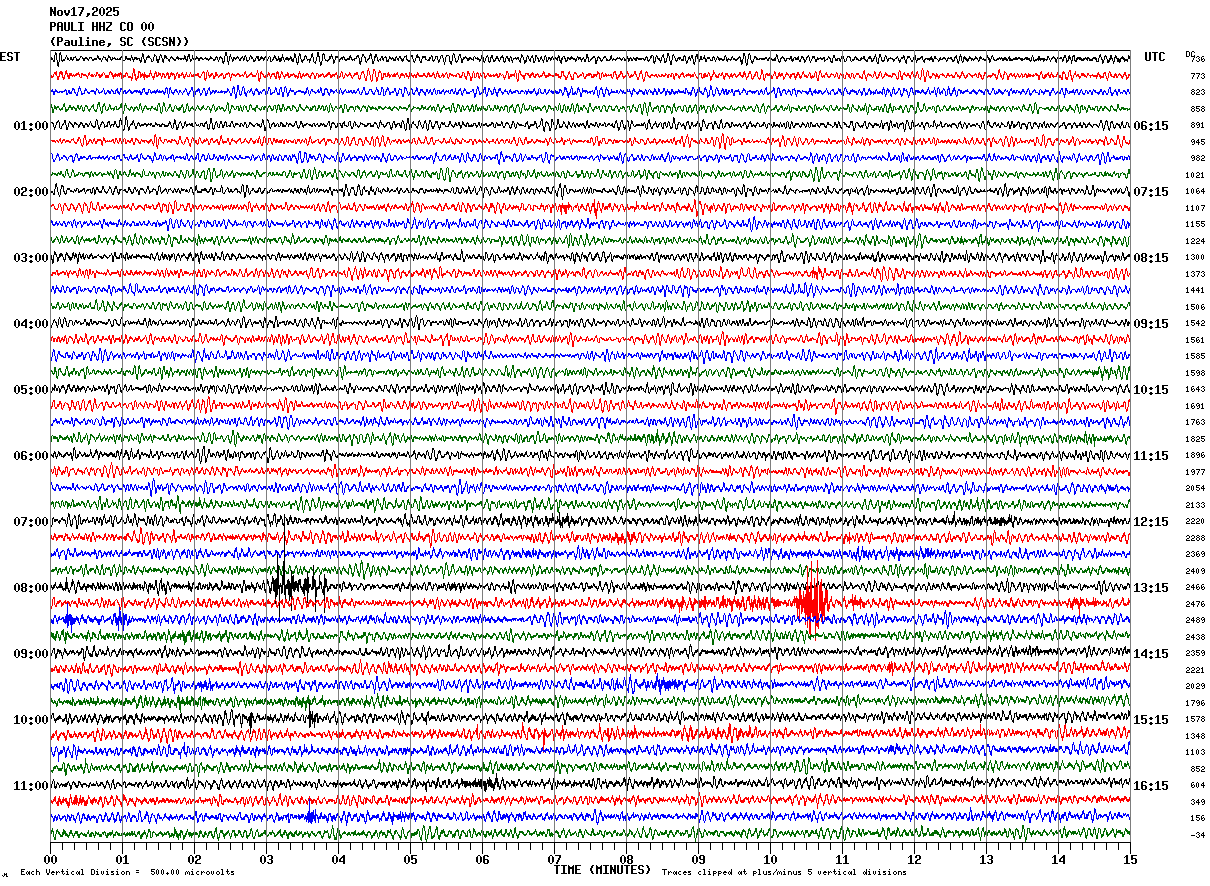The image size is (1210, 886).
Task: Click the 'Traces clipped at plus/minus 5 vertical divisions' note
Action: click(784, 872)
